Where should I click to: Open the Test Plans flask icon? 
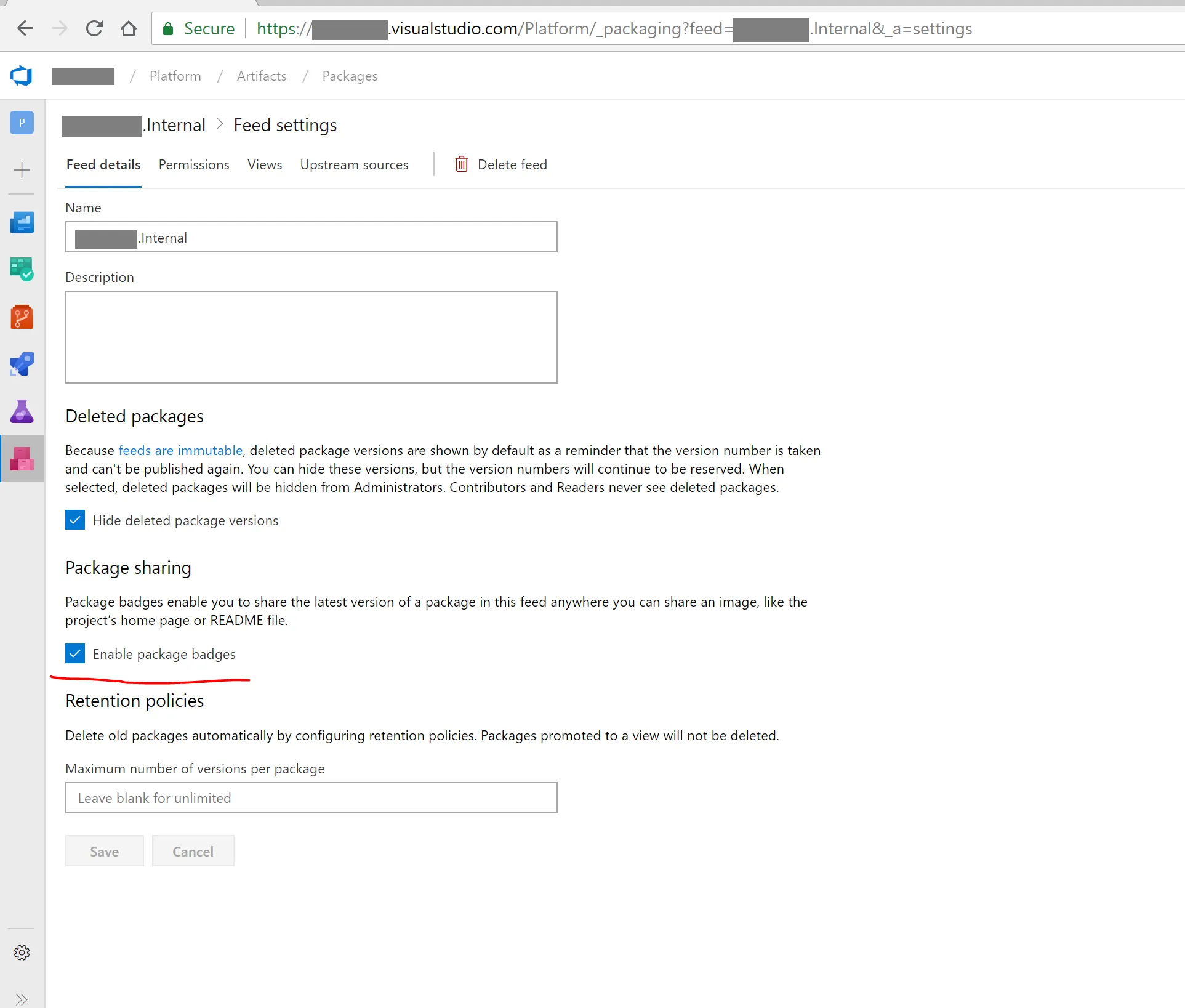[x=22, y=411]
